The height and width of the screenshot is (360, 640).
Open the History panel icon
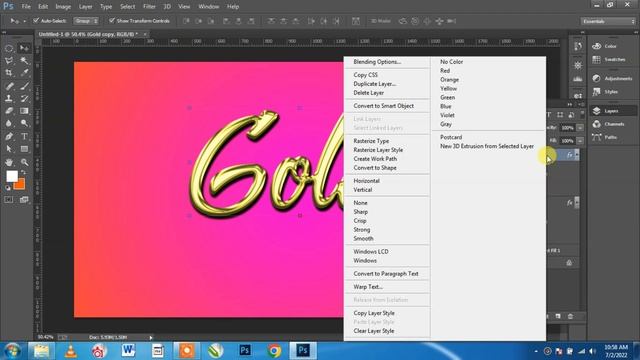[578, 47]
